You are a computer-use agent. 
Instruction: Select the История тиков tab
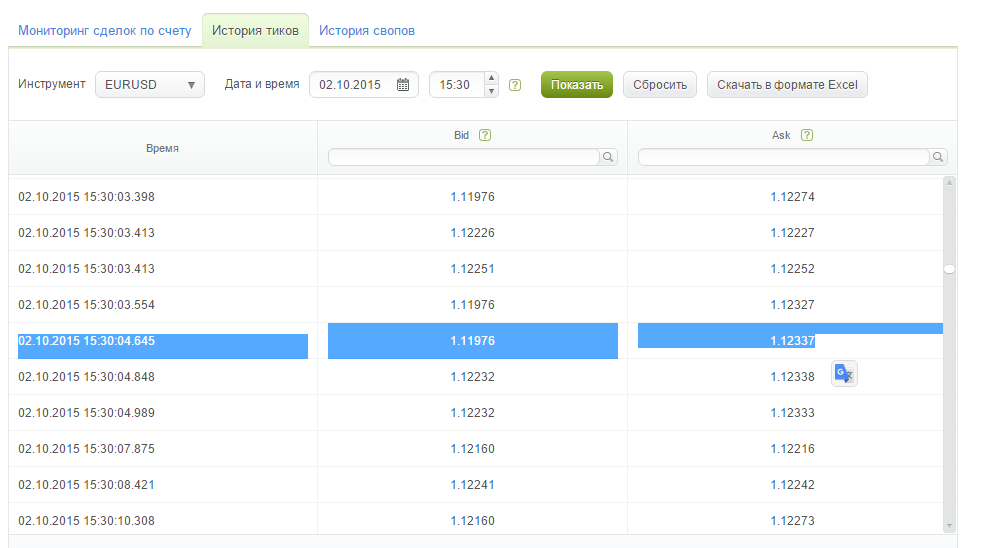255,31
